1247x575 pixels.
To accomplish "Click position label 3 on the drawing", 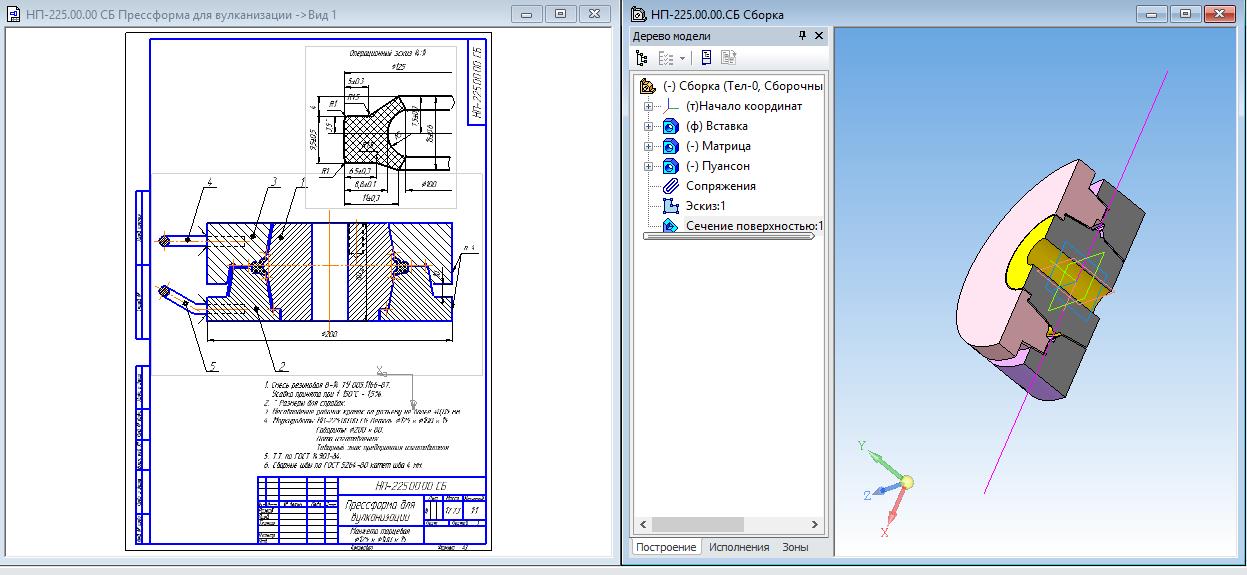I will tap(273, 181).
